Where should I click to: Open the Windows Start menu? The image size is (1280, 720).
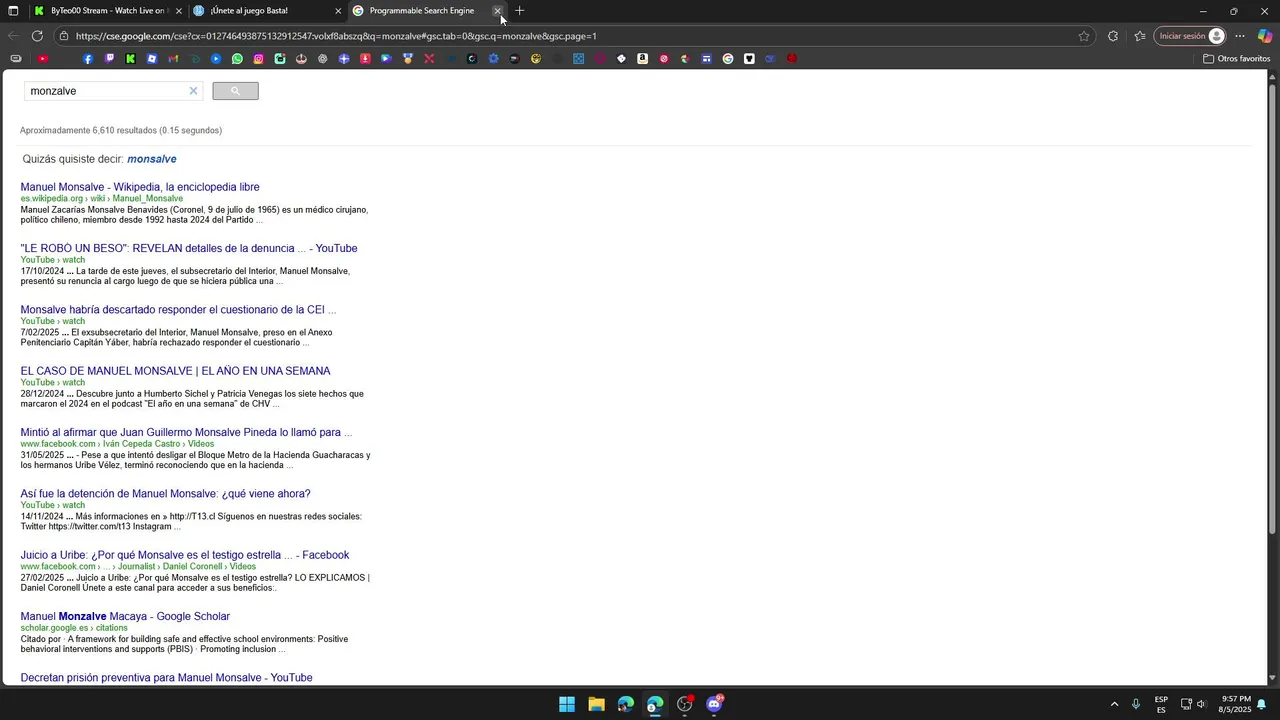point(567,704)
